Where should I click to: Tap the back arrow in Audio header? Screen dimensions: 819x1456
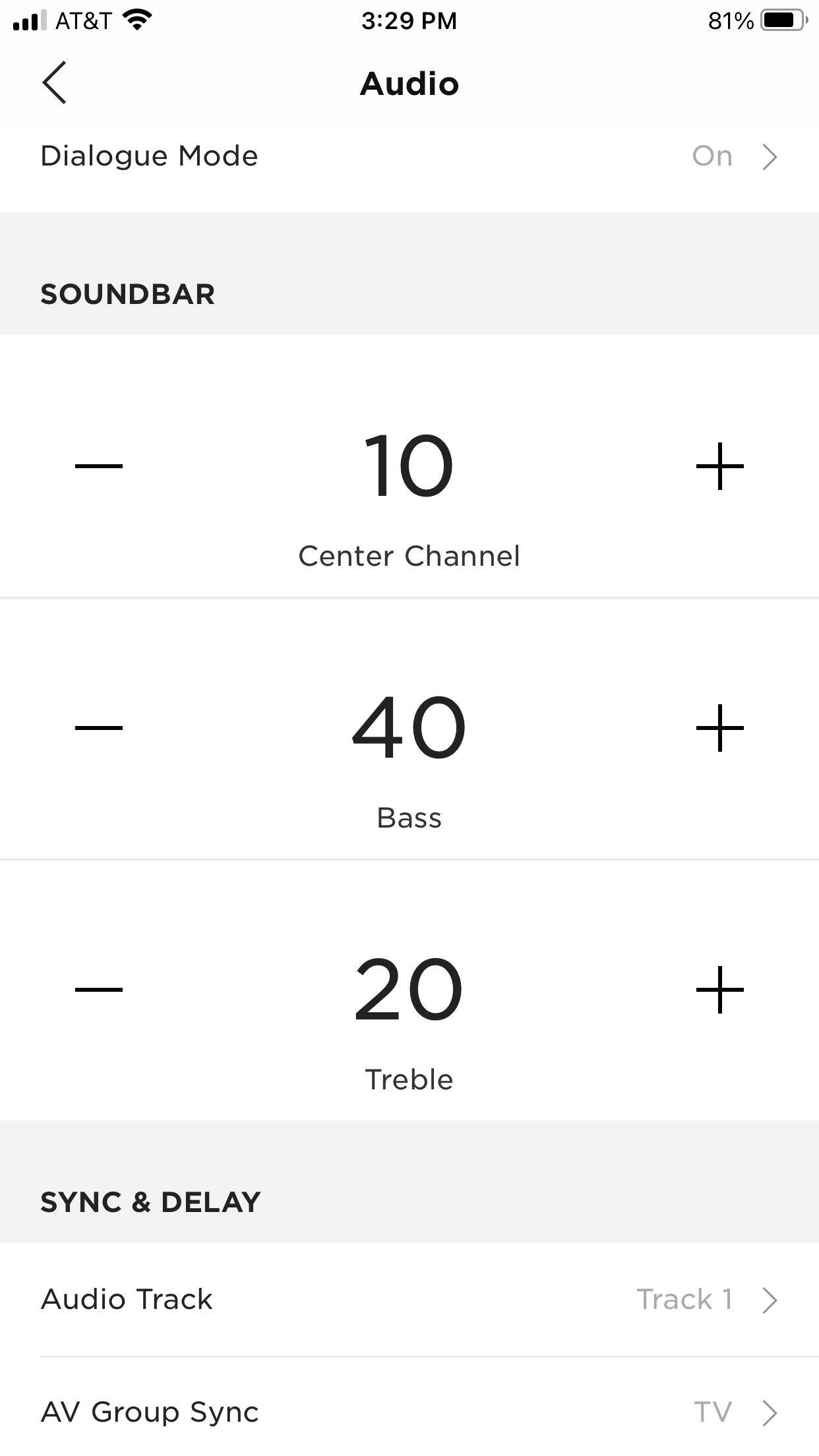coord(55,83)
